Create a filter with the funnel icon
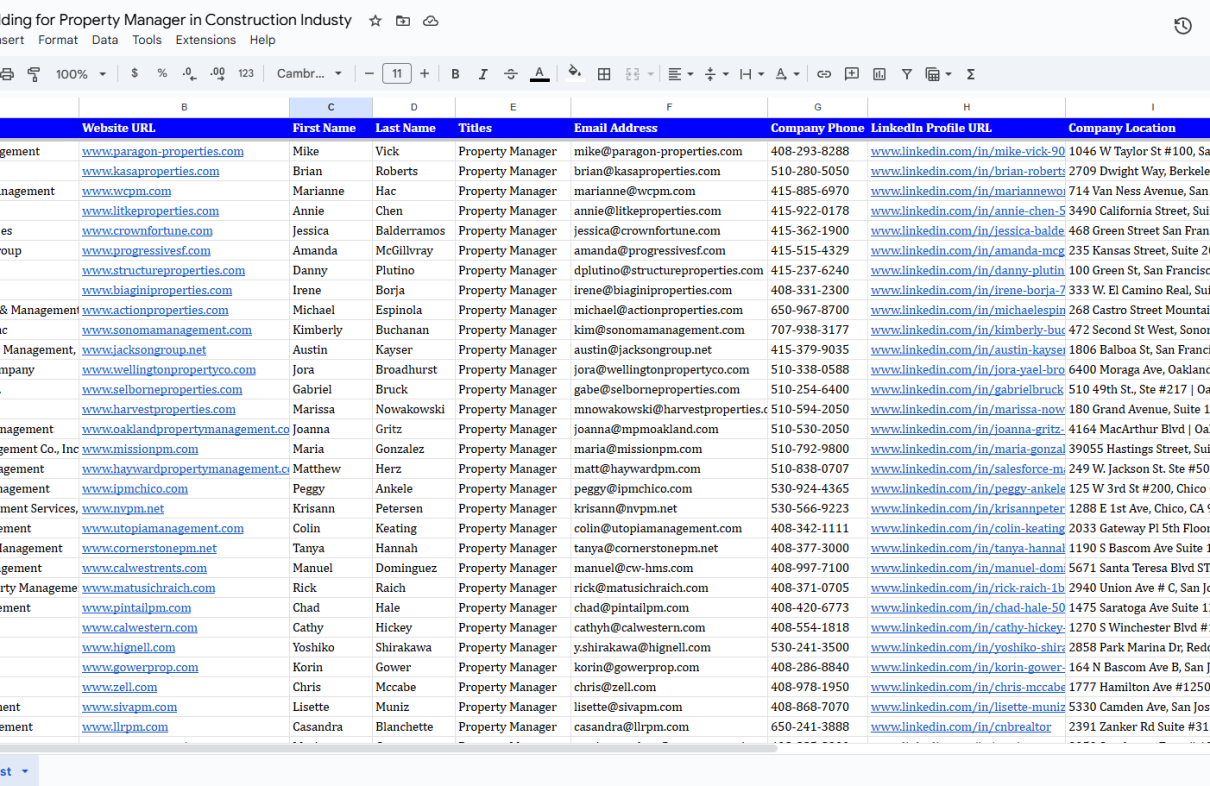This screenshot has height=786, width=1210. pyautogui.click(x=907, y=74)
